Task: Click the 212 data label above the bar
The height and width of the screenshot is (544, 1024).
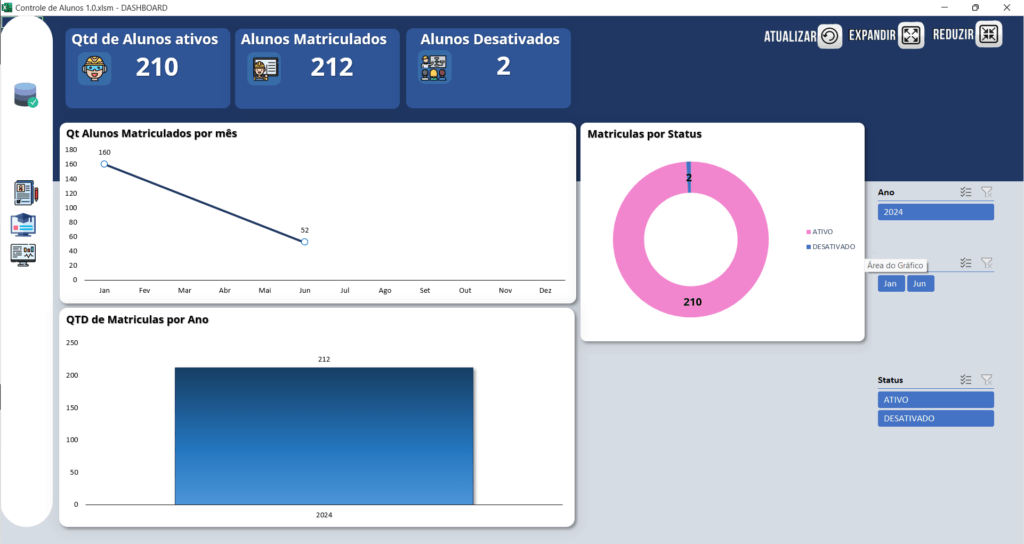Action: 324,359
